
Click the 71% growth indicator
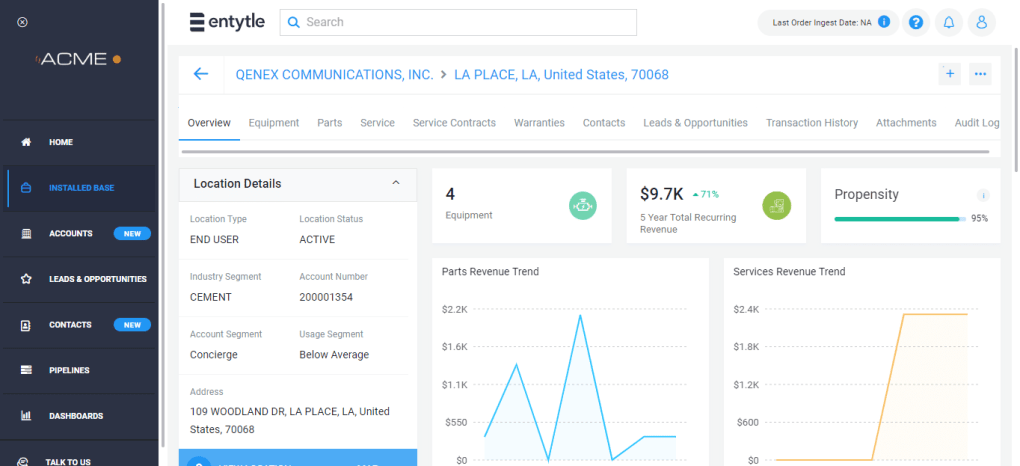[x=706, y=194]
